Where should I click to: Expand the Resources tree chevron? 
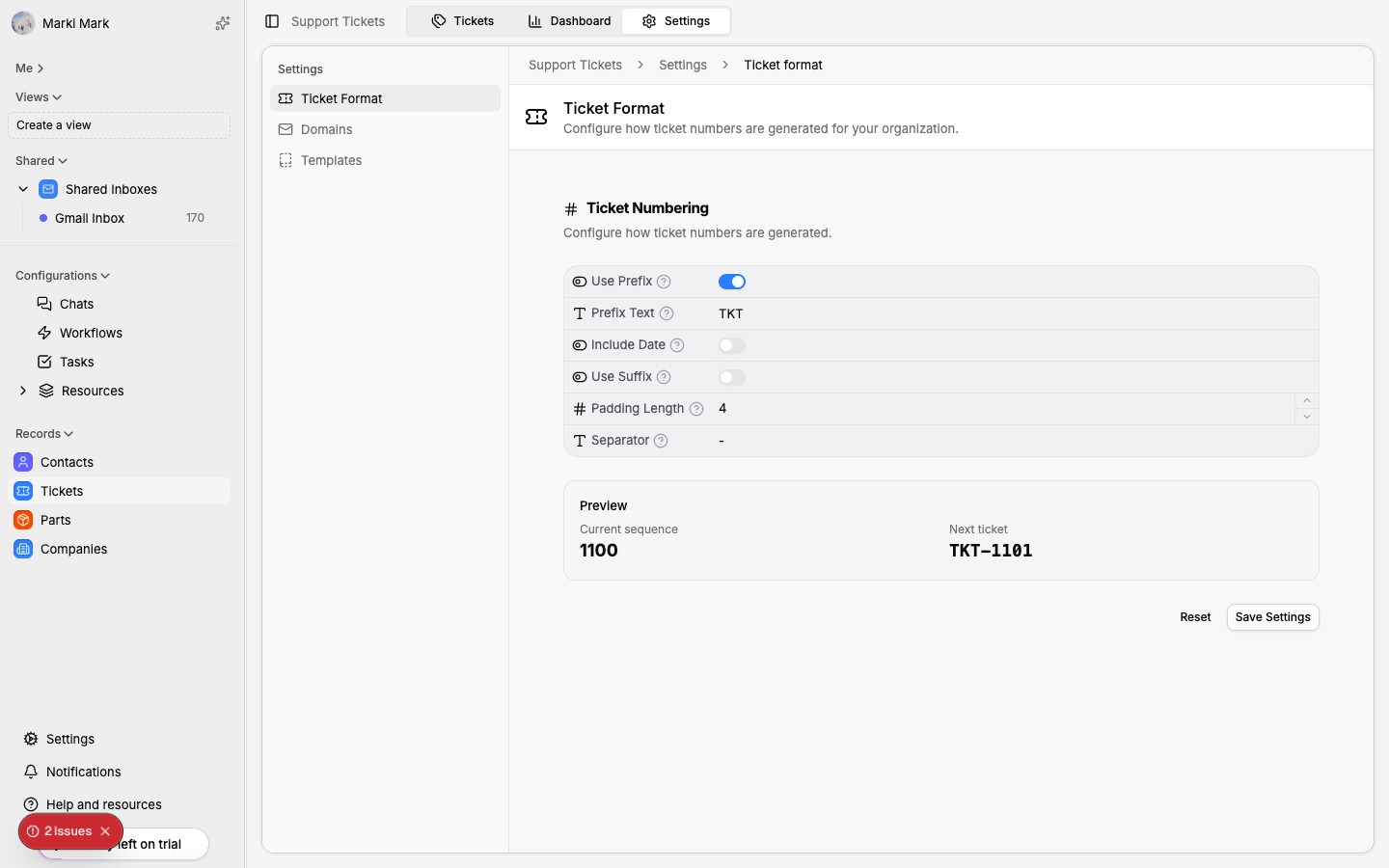pos(23,391)
